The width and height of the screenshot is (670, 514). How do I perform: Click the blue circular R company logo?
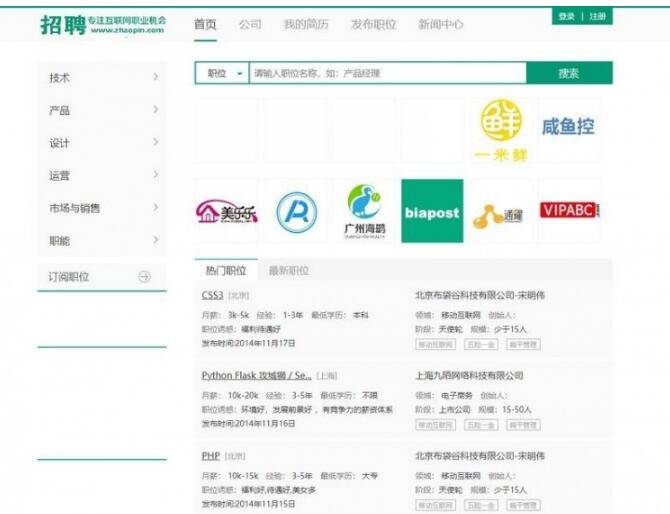296,211
